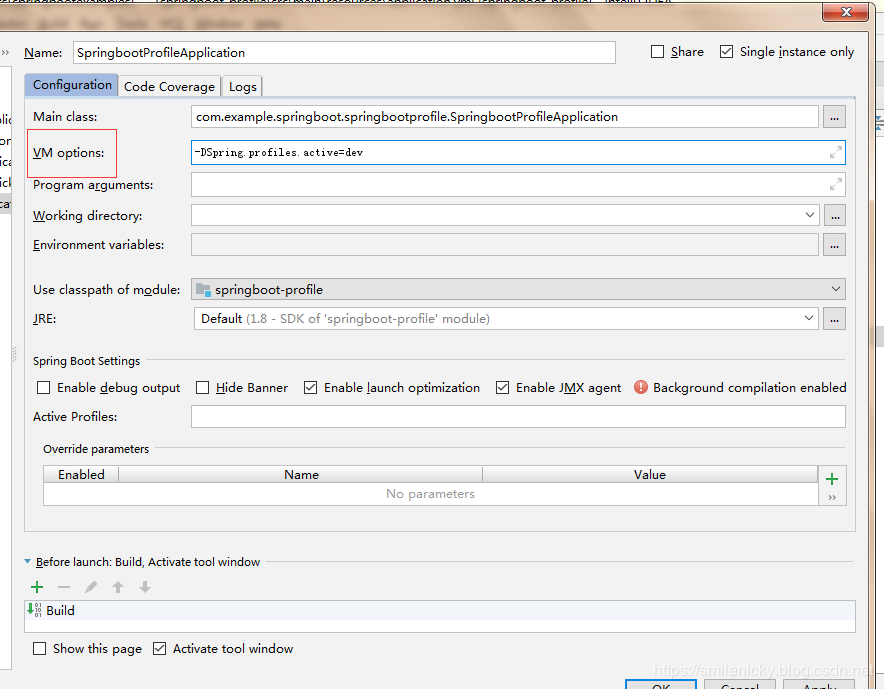Image resolution: width=884 pixels, height=689 pixels.
Task: Focus the Program arguments field
Action: 518,184
